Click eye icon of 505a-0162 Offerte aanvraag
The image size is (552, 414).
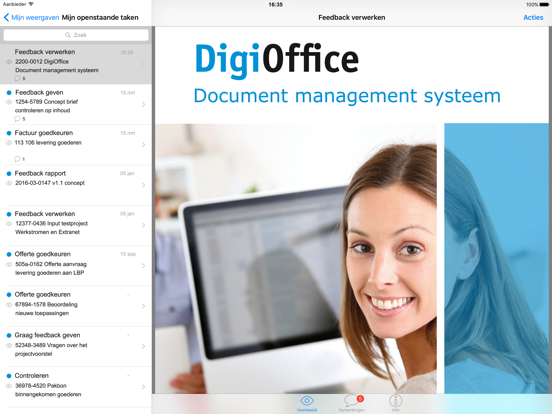coord(9,264)
